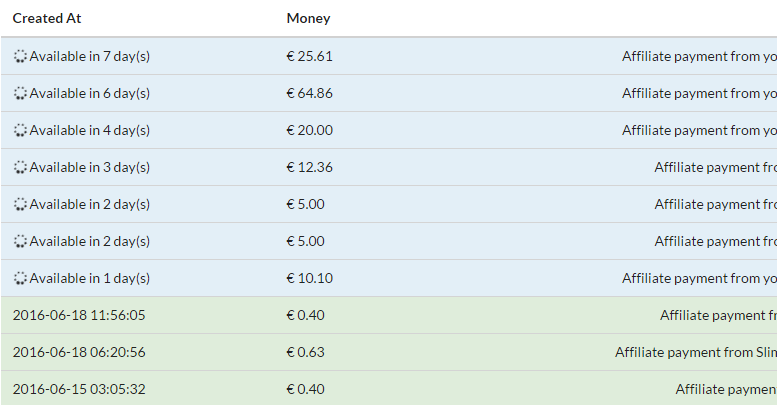Image resolution: width=777 pixels, height=405 pixels.
Task: Open the Affiliate payment description on 7 day(s) row
Action: click(699, 57)
